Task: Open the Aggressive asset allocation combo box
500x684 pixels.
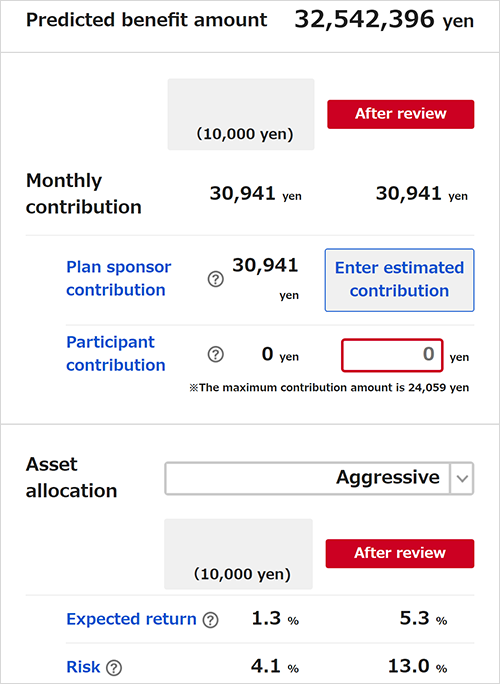Action: click(319, 478)
